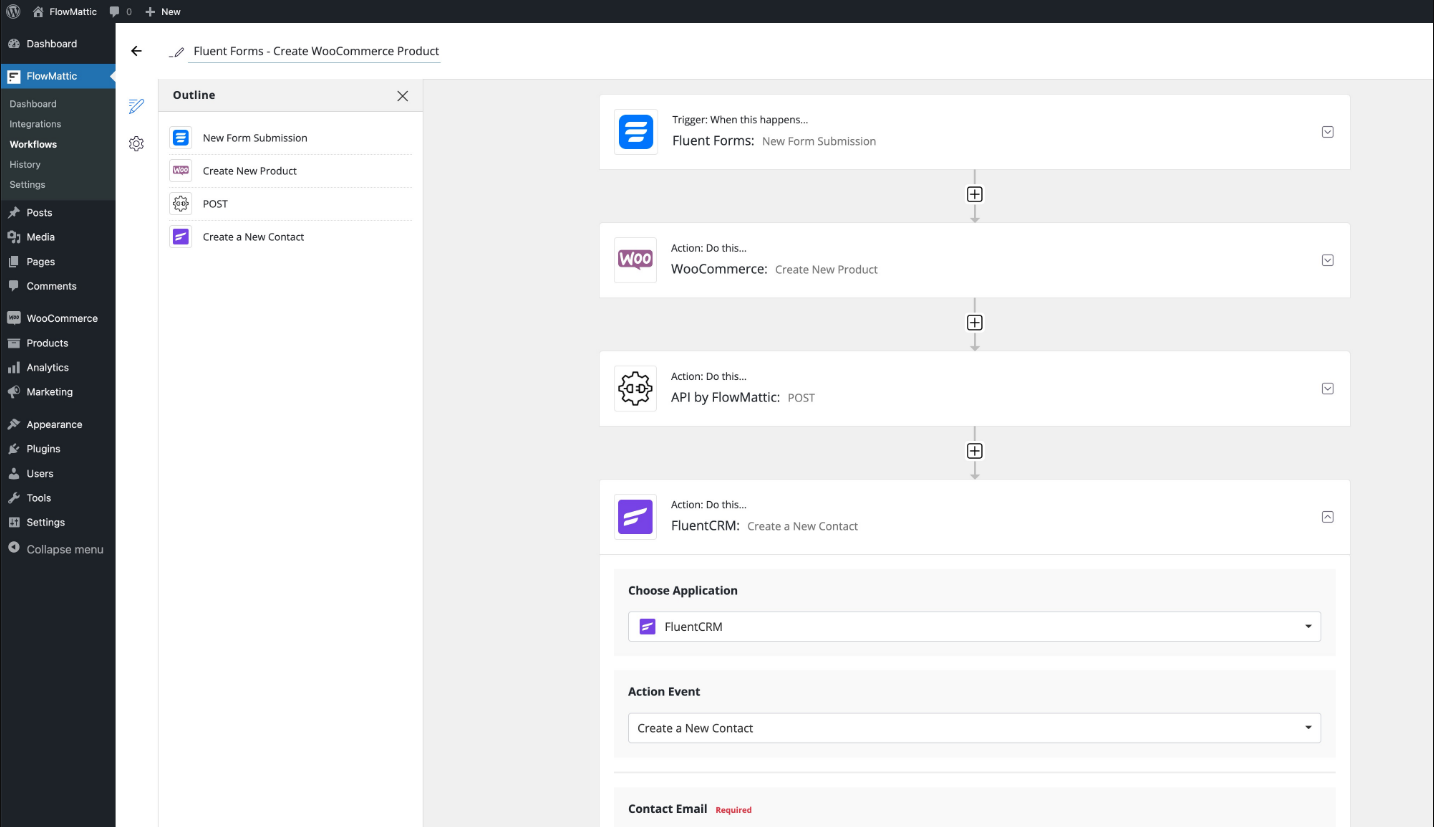This screenshot has height=827, width=1434.
Task: Open the Choose Application dropdown
Action: [974, 627]
